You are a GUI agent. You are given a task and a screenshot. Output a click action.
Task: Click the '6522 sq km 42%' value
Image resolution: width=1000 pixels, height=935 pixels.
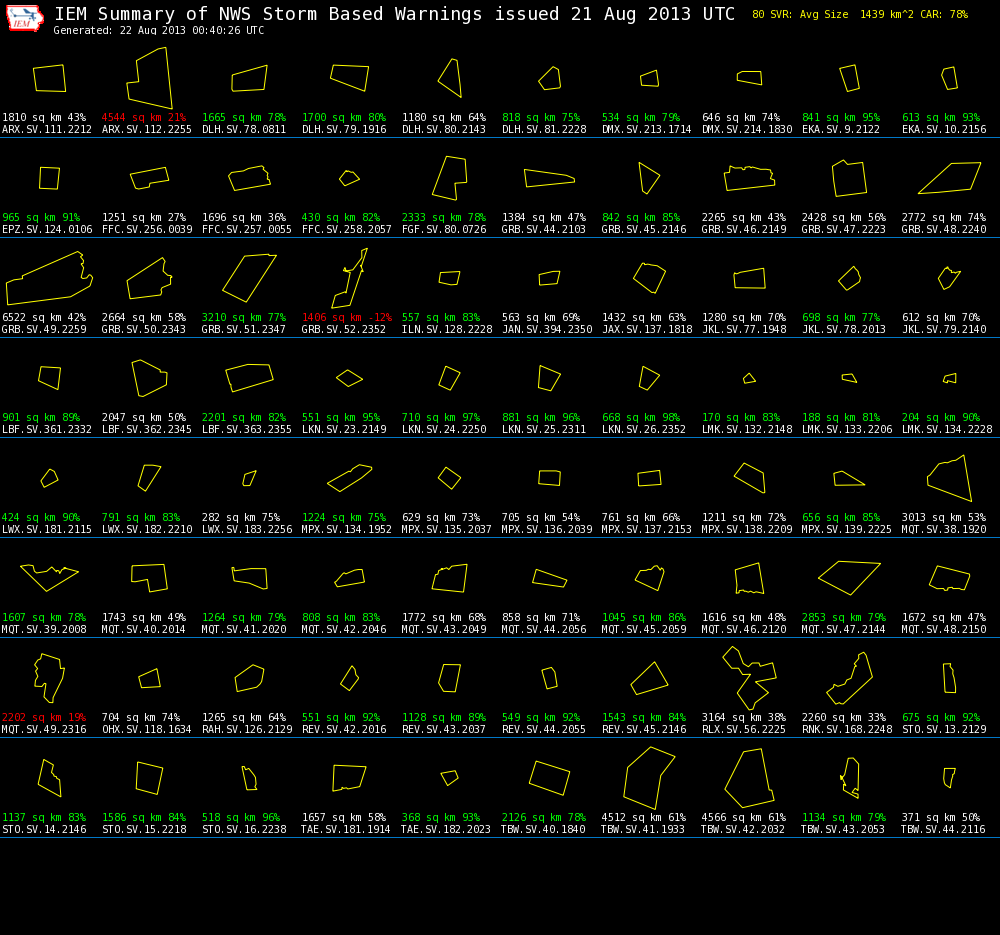pyautogui.click(x=44, y=317)
